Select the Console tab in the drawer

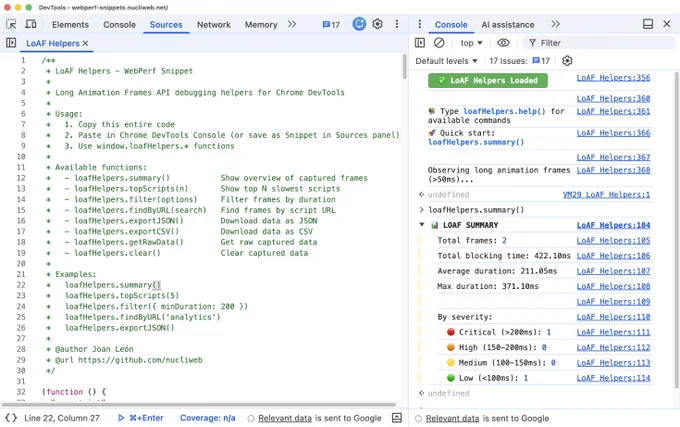451,25
